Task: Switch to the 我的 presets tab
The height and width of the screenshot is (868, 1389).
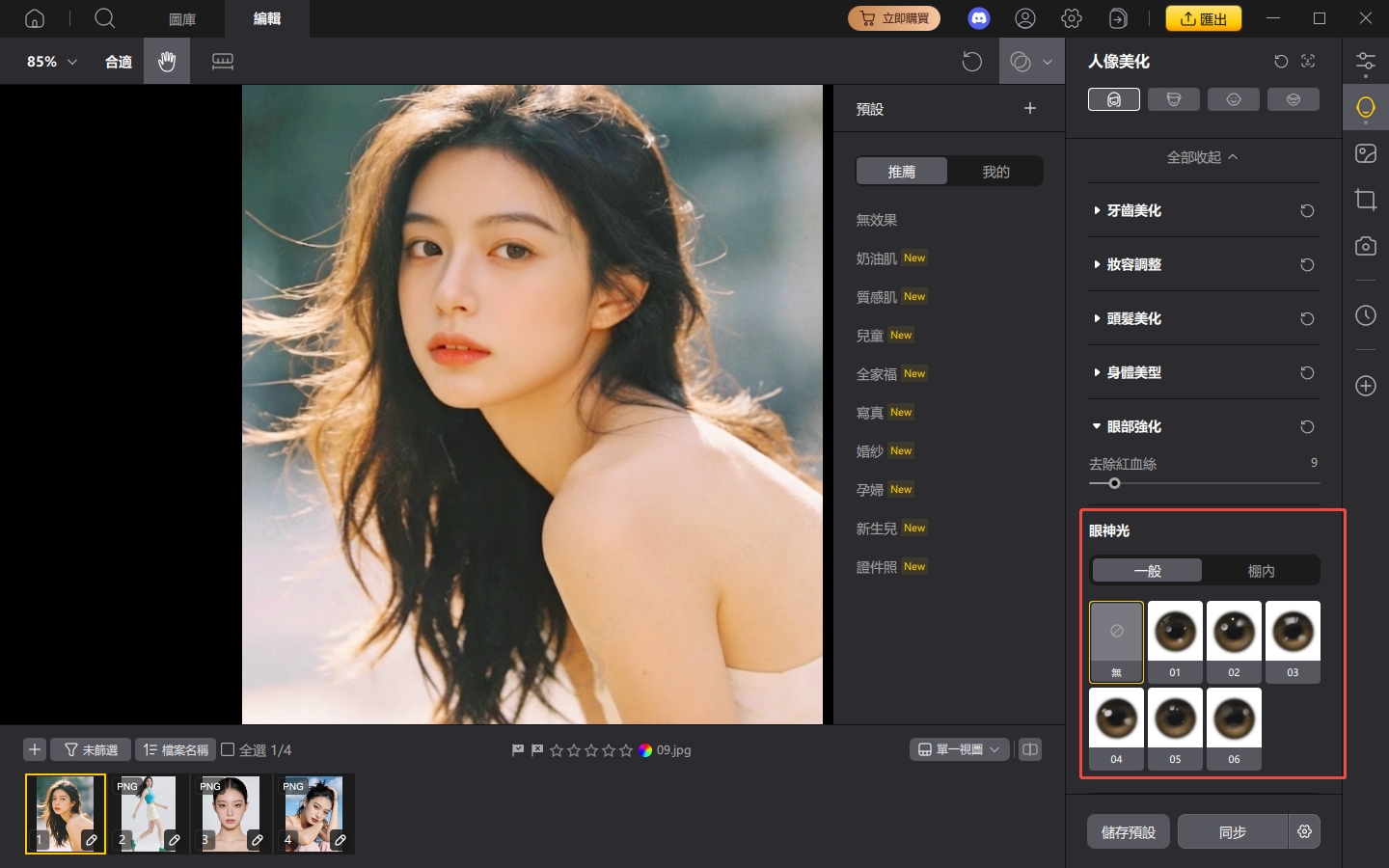Action: 994,171
